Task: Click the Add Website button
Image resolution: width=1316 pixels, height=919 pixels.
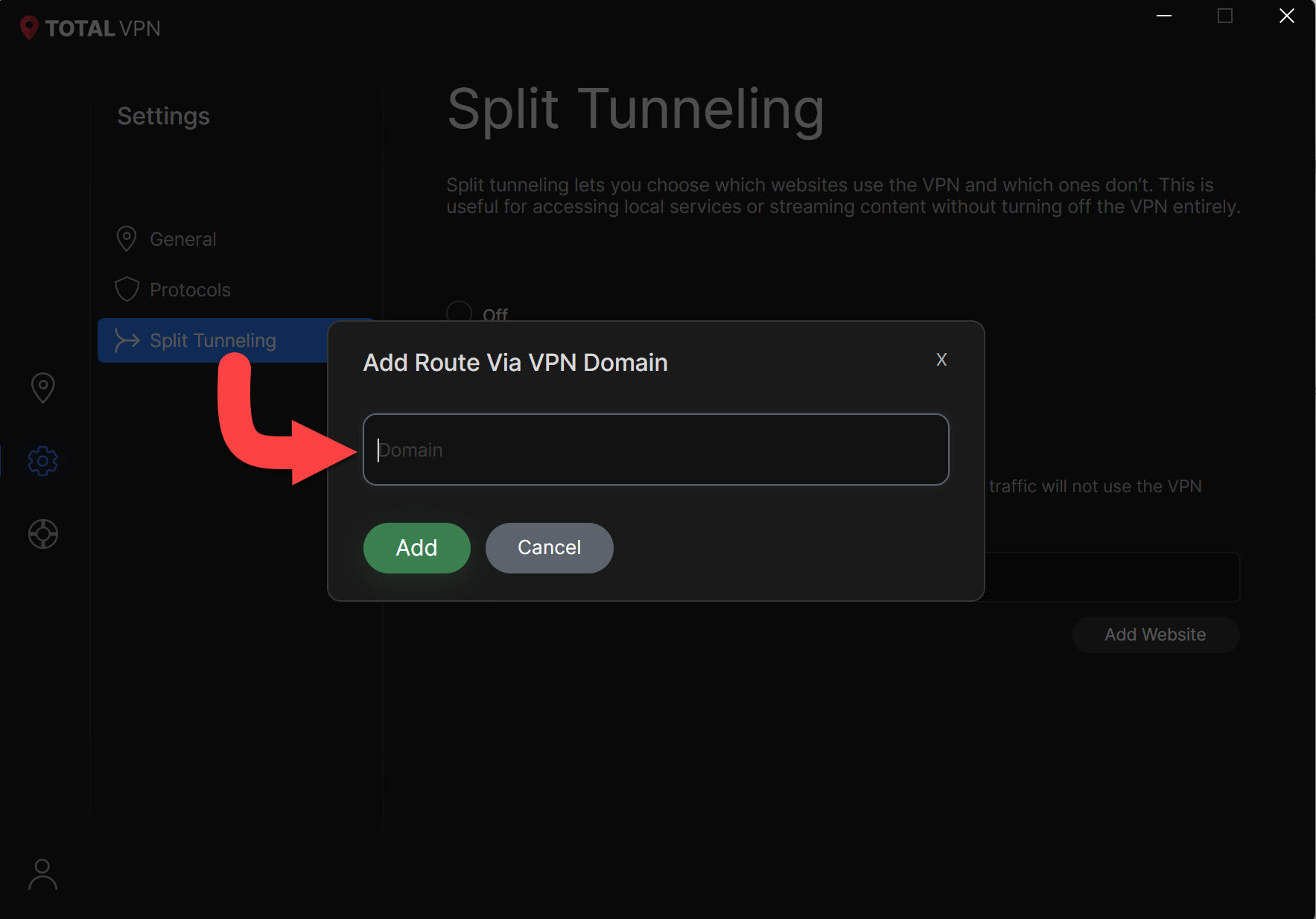Action: (1155, 635)
